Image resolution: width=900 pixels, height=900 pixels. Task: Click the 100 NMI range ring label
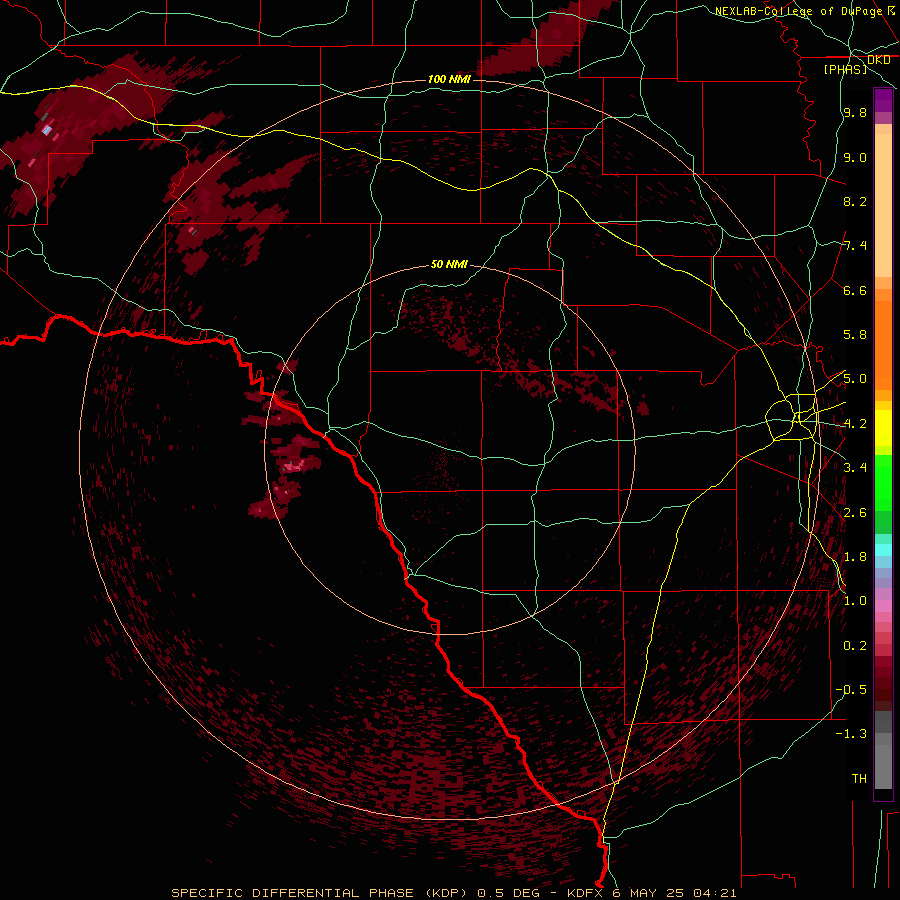pos(449,79)
